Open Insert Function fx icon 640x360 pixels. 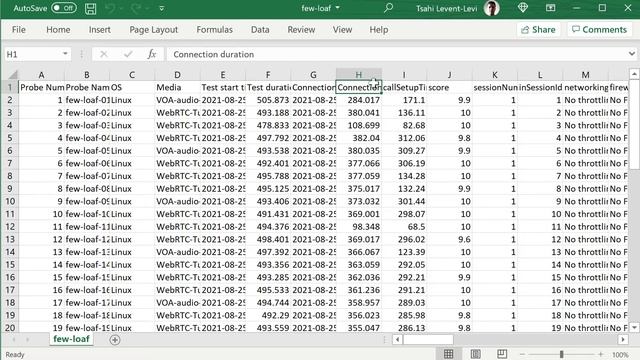[x=152, y=54]
